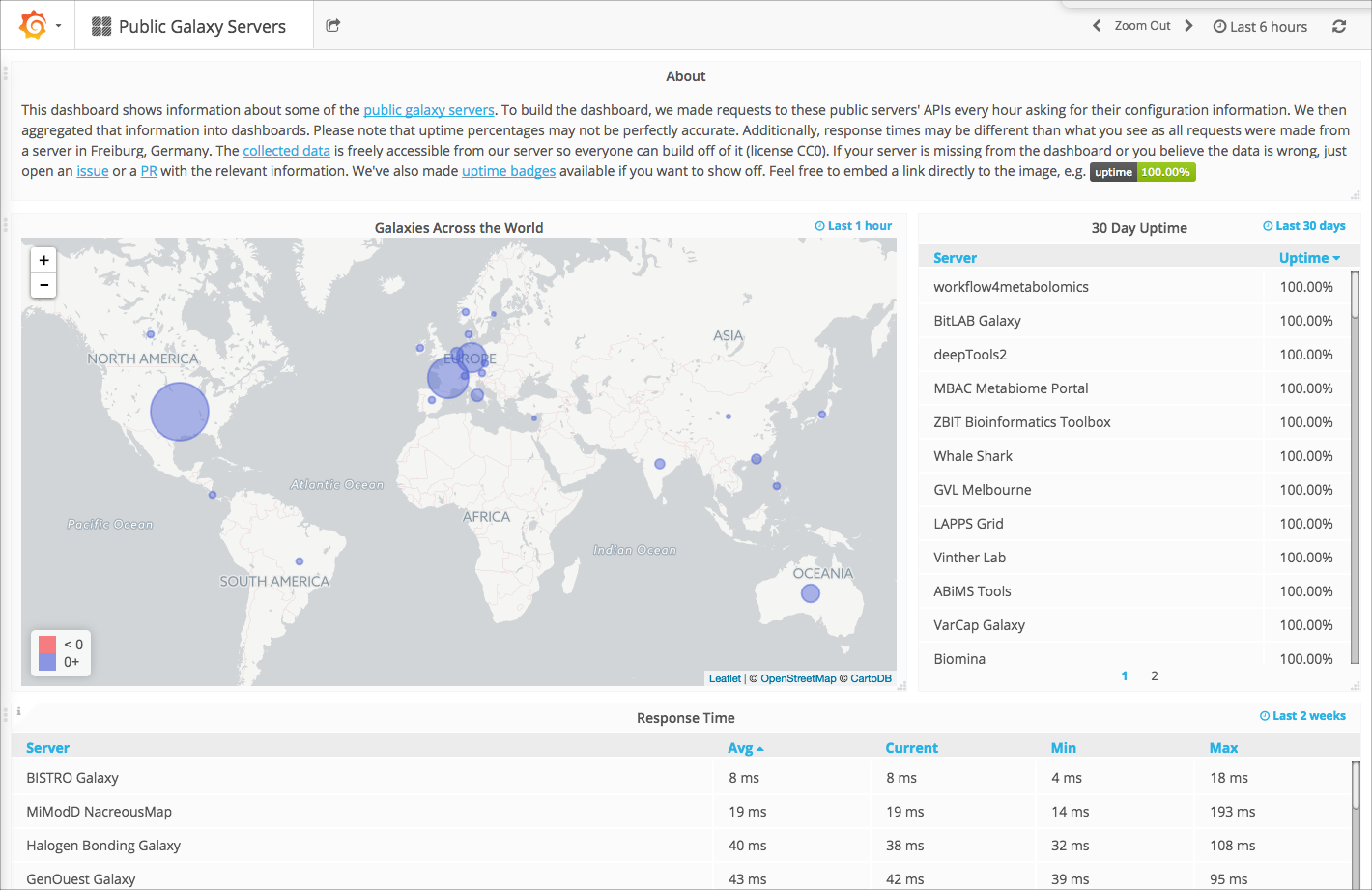Viewport: 1372px width, 890px height.
Task: Open the public galaxy servers link
Action: pyautogui.click(x=429, y=110)
